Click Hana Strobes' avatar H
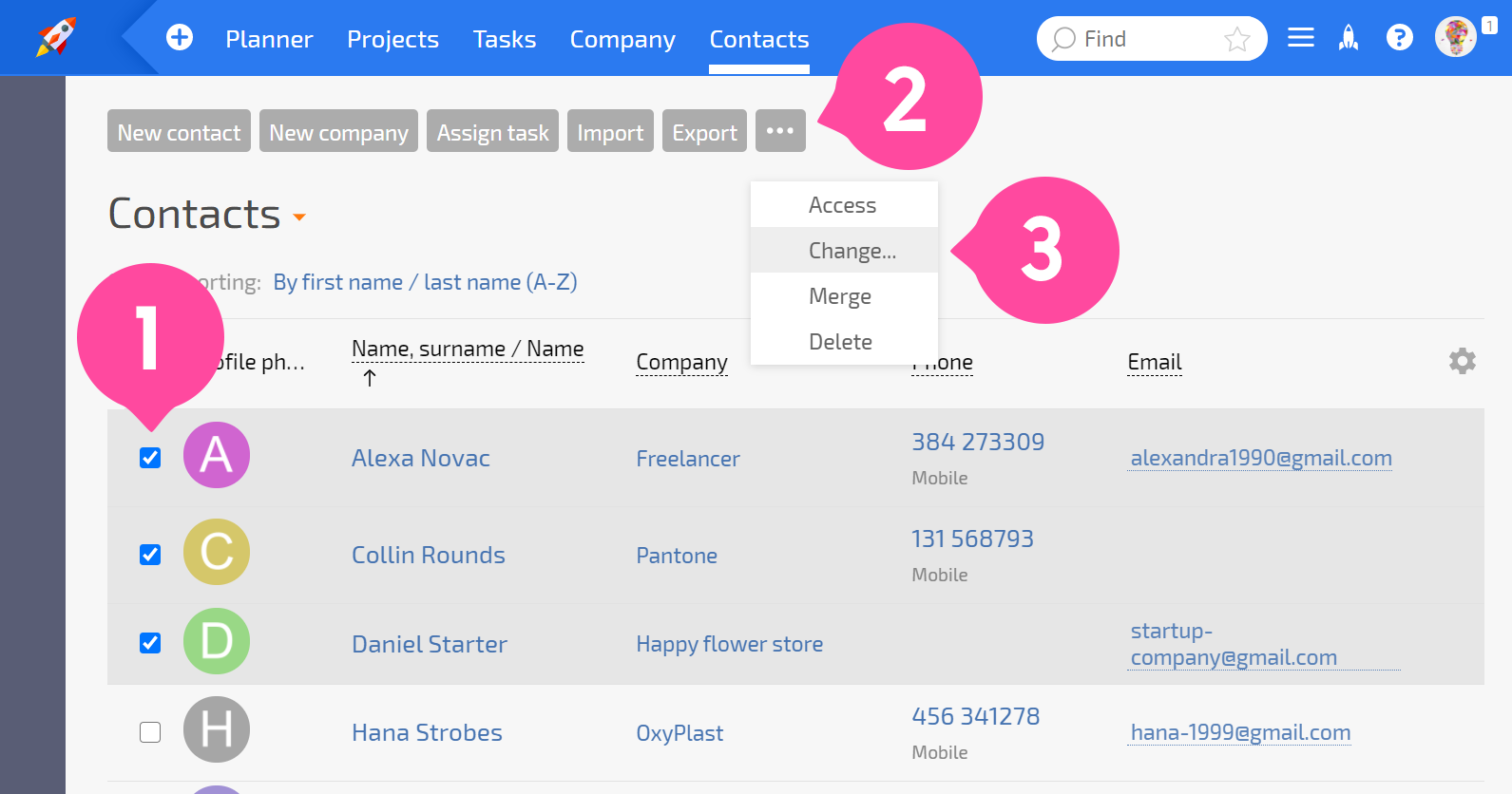 217,729
